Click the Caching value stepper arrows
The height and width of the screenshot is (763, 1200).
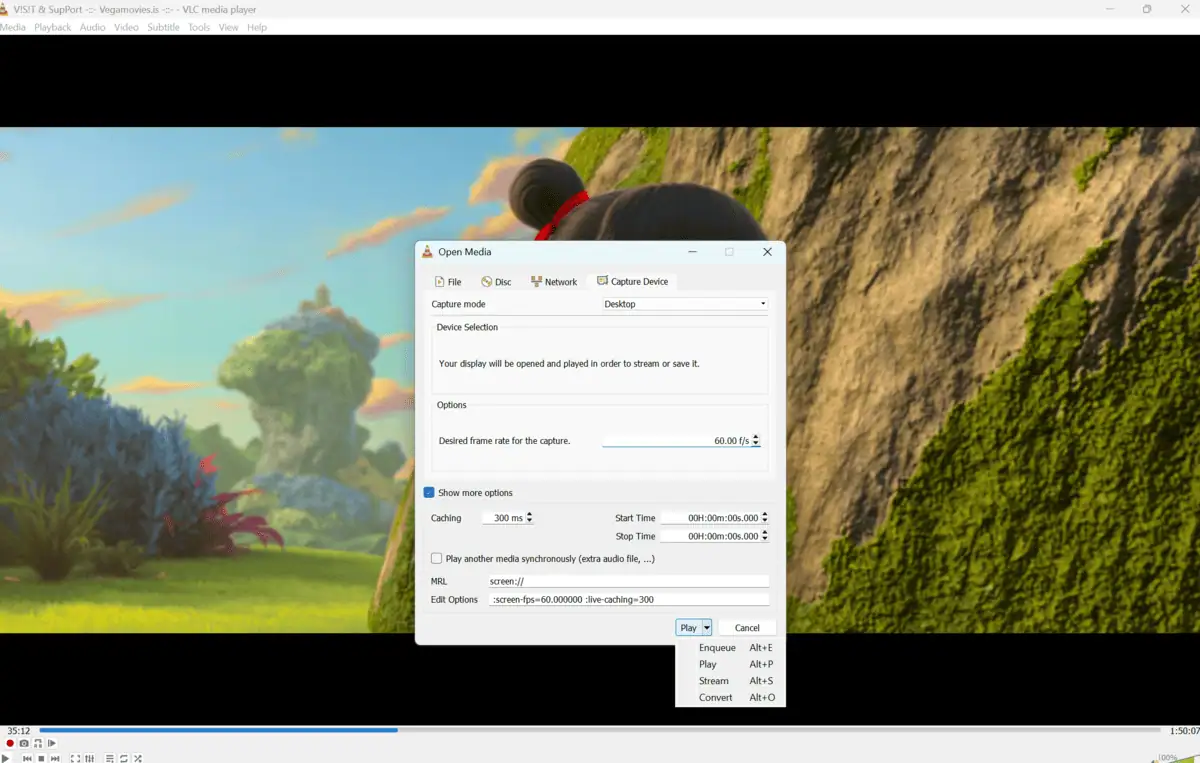tap(530, 518)
